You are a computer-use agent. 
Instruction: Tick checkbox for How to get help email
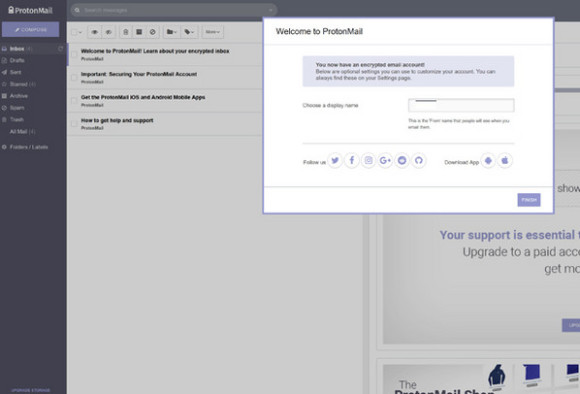74,124
